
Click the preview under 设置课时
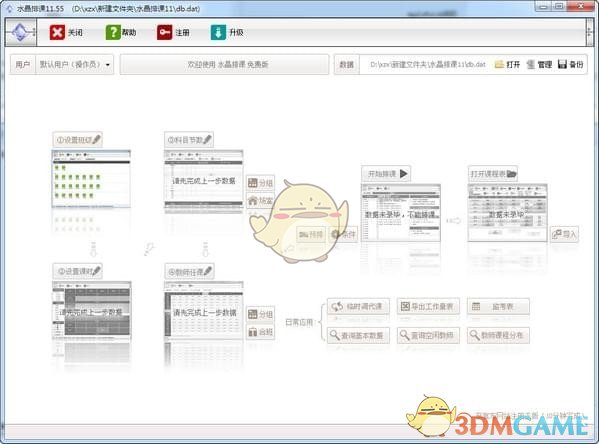[x=91, y=311]
